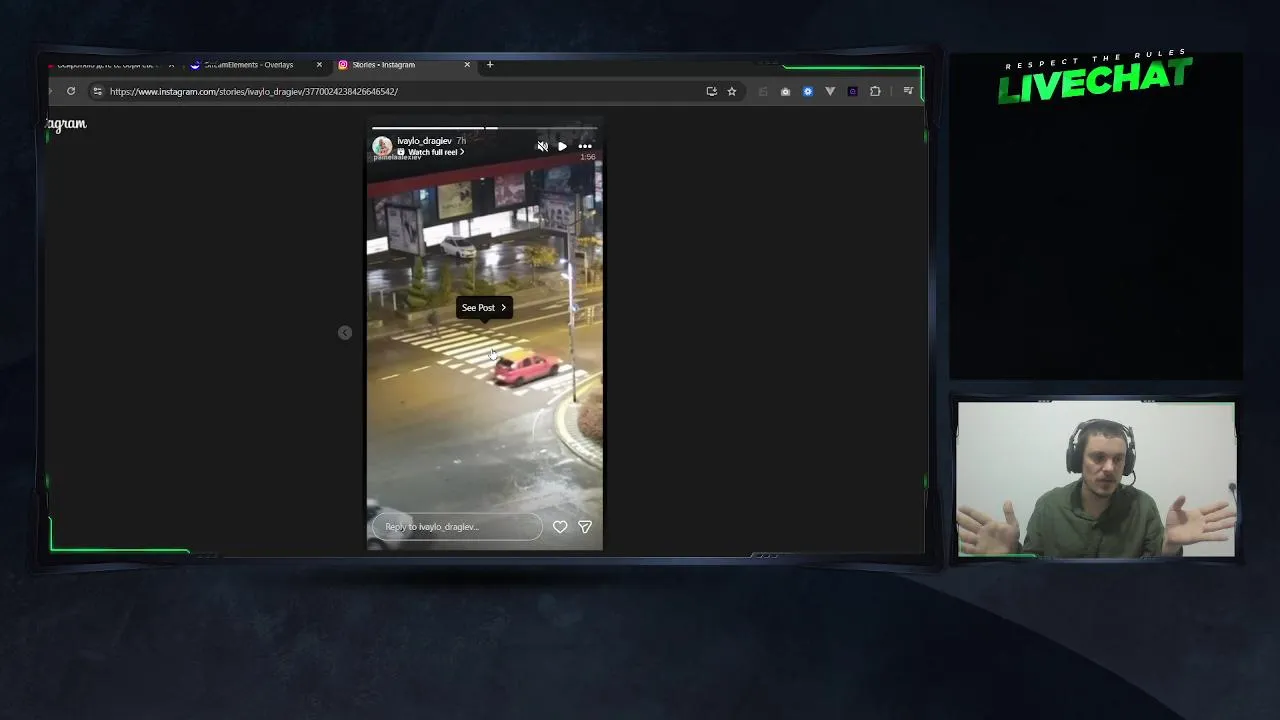
Task: Open the triangle V extension icon
Action: tap(830, 91)
